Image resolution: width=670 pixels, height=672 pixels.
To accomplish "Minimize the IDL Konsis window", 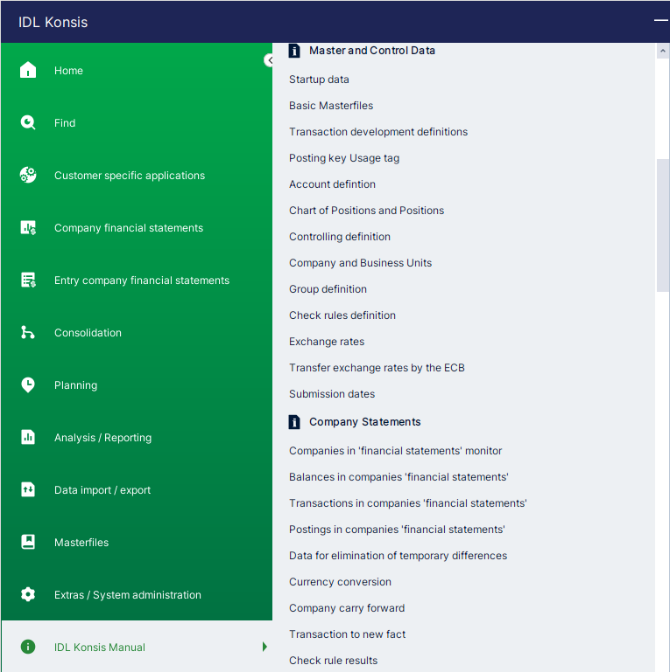I will click(x=661, y=20).
